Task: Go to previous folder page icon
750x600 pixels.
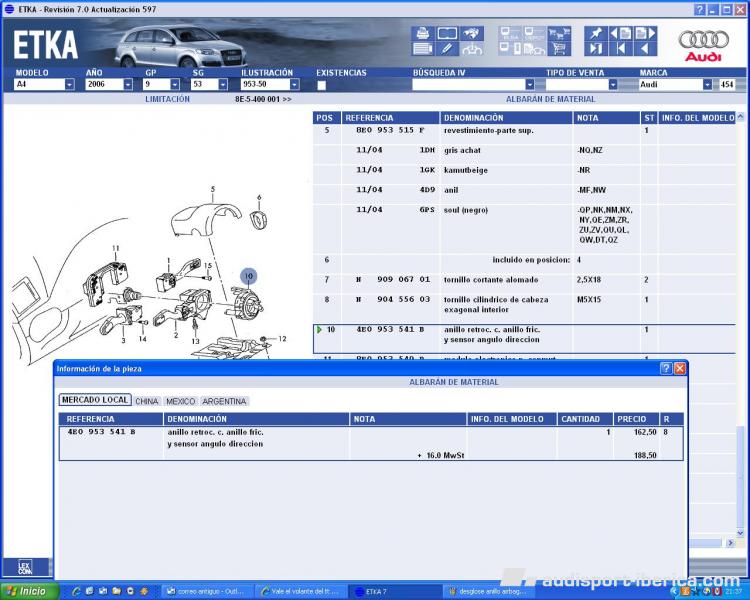Action: click(620, 33)
